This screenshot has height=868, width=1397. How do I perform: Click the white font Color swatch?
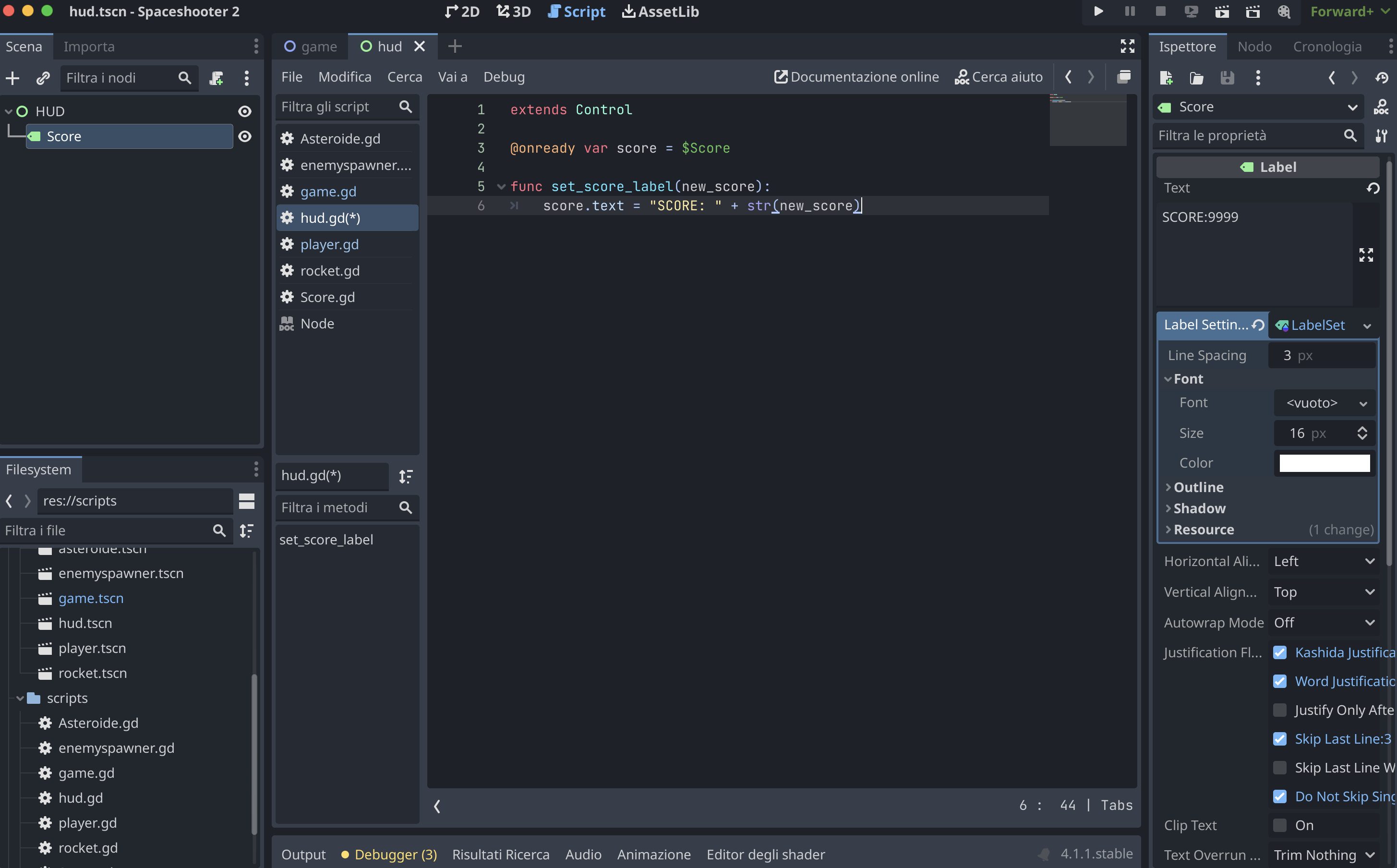[x=1324, y=463]
